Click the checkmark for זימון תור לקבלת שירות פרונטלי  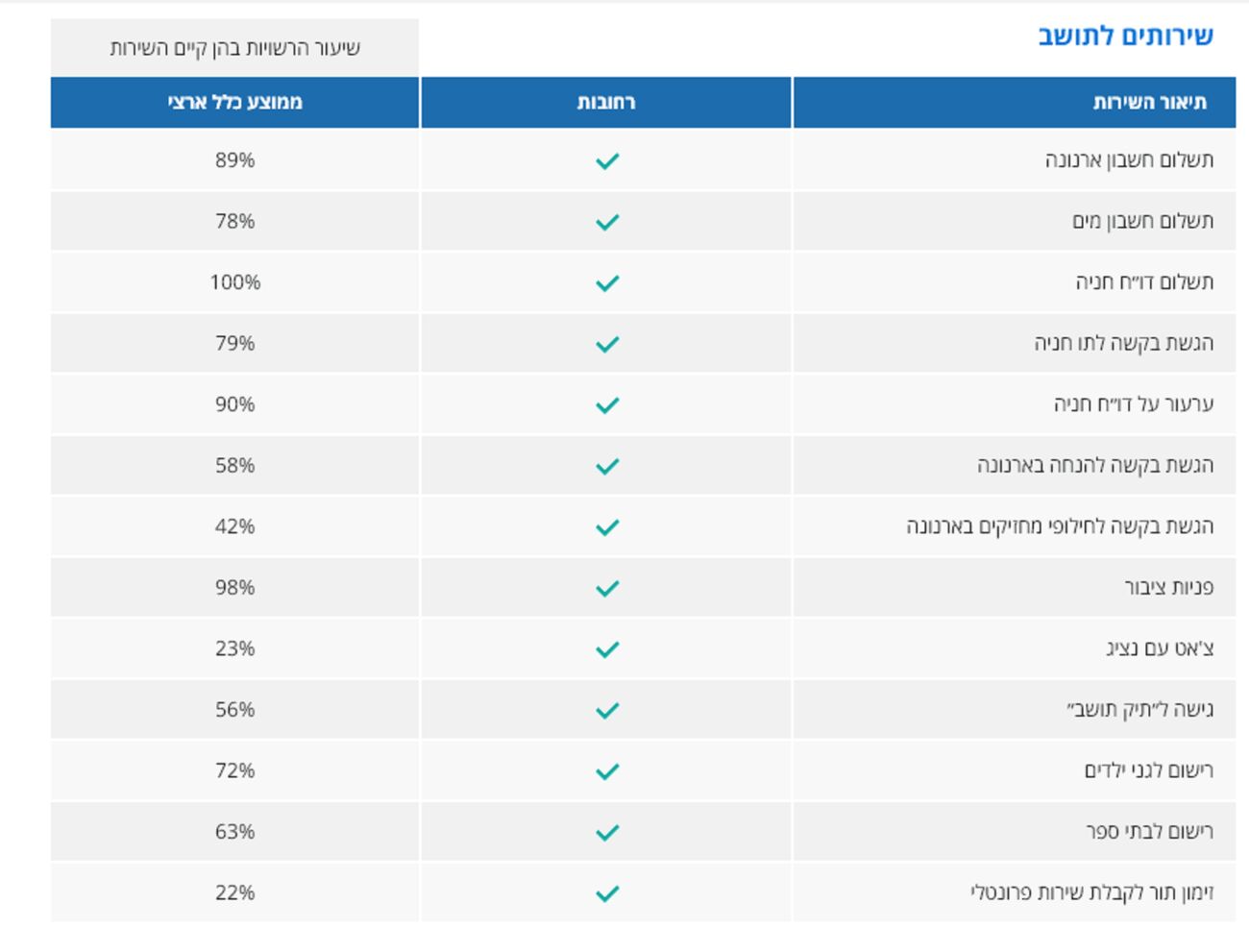click(607, 893)
